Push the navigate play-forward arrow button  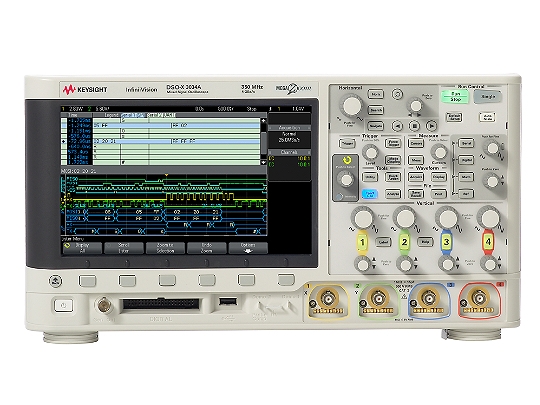[x=431, y=126]
